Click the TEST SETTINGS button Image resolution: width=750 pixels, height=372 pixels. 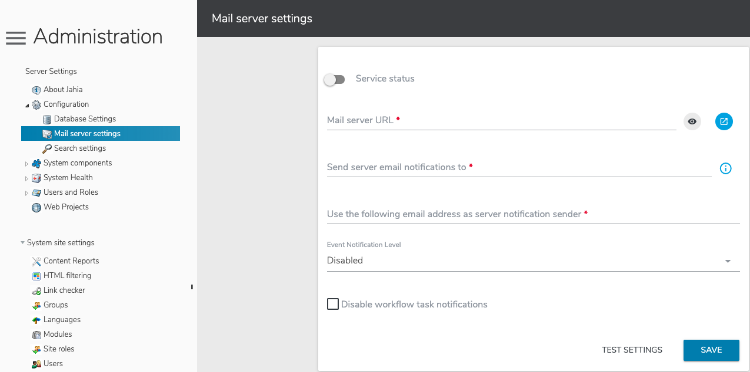click(x=632, y=350)
